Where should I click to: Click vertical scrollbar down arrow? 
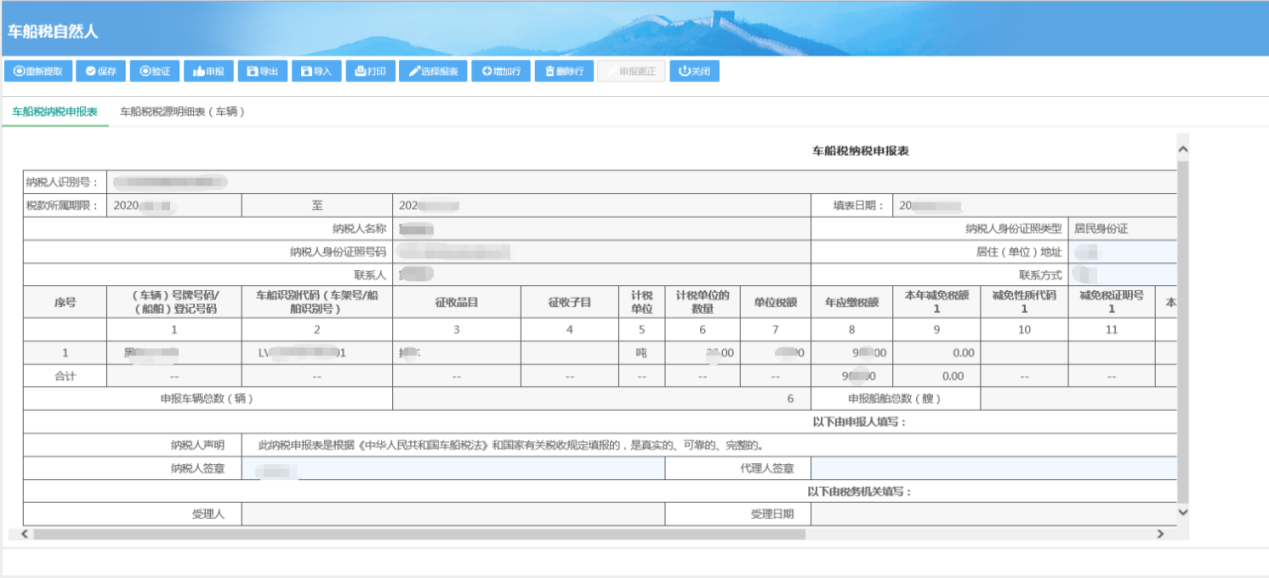[1183, 512]
